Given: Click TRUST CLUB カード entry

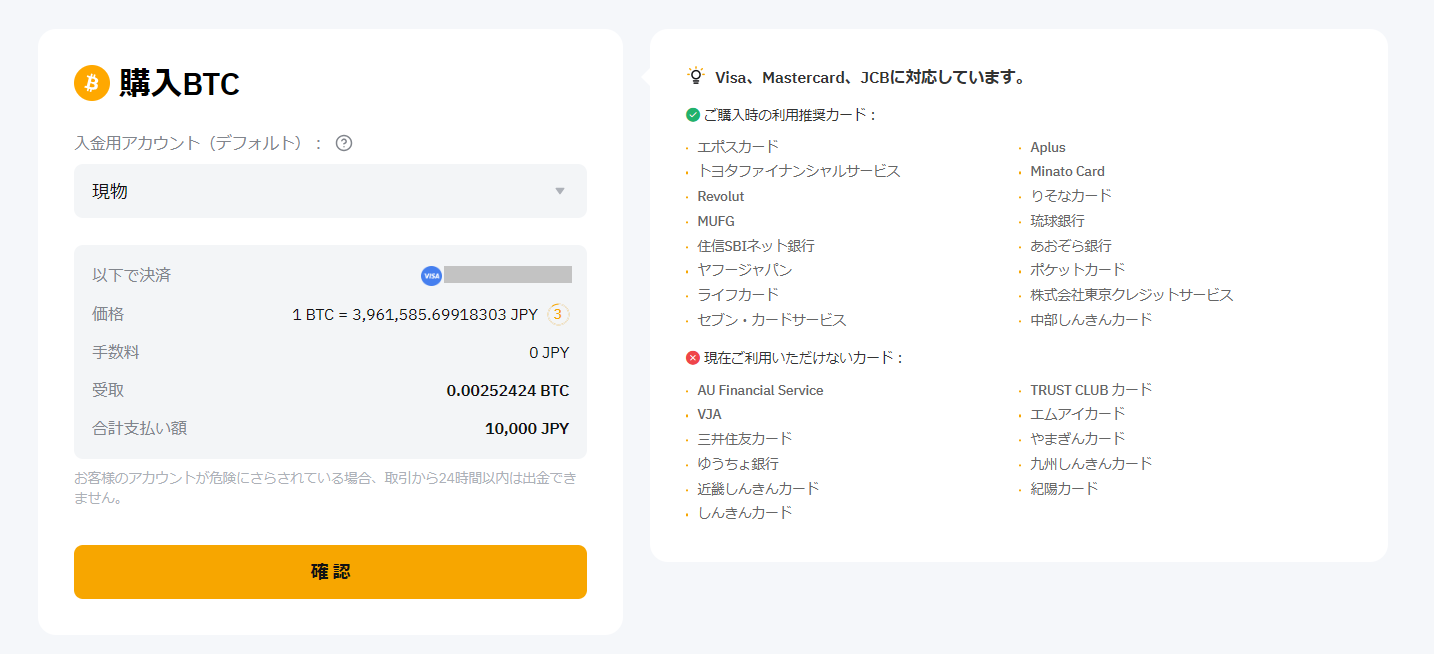Looking at the screenshot, I should click(1091, 390).
